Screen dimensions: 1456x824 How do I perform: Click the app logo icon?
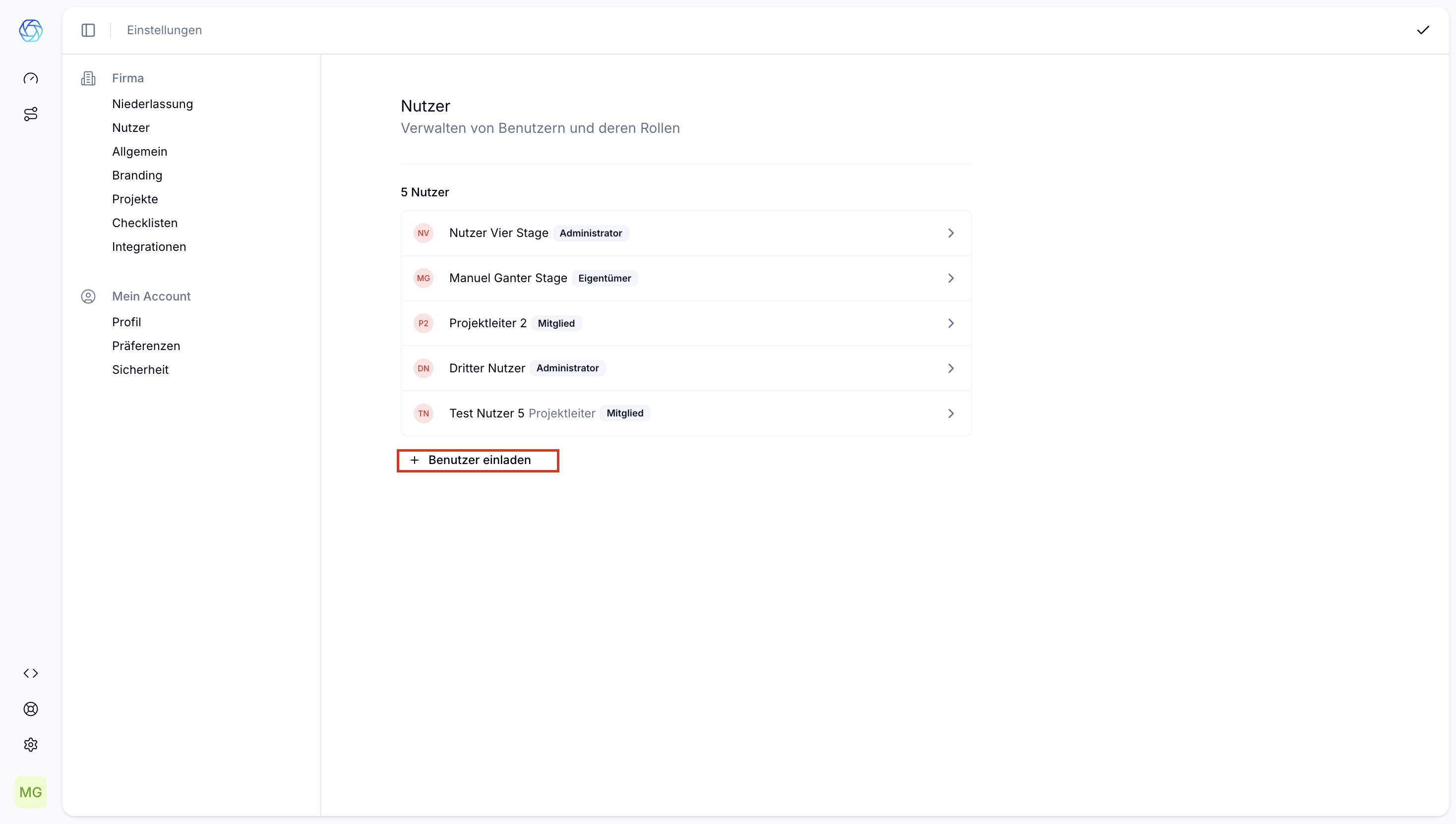tap(31, 31)
